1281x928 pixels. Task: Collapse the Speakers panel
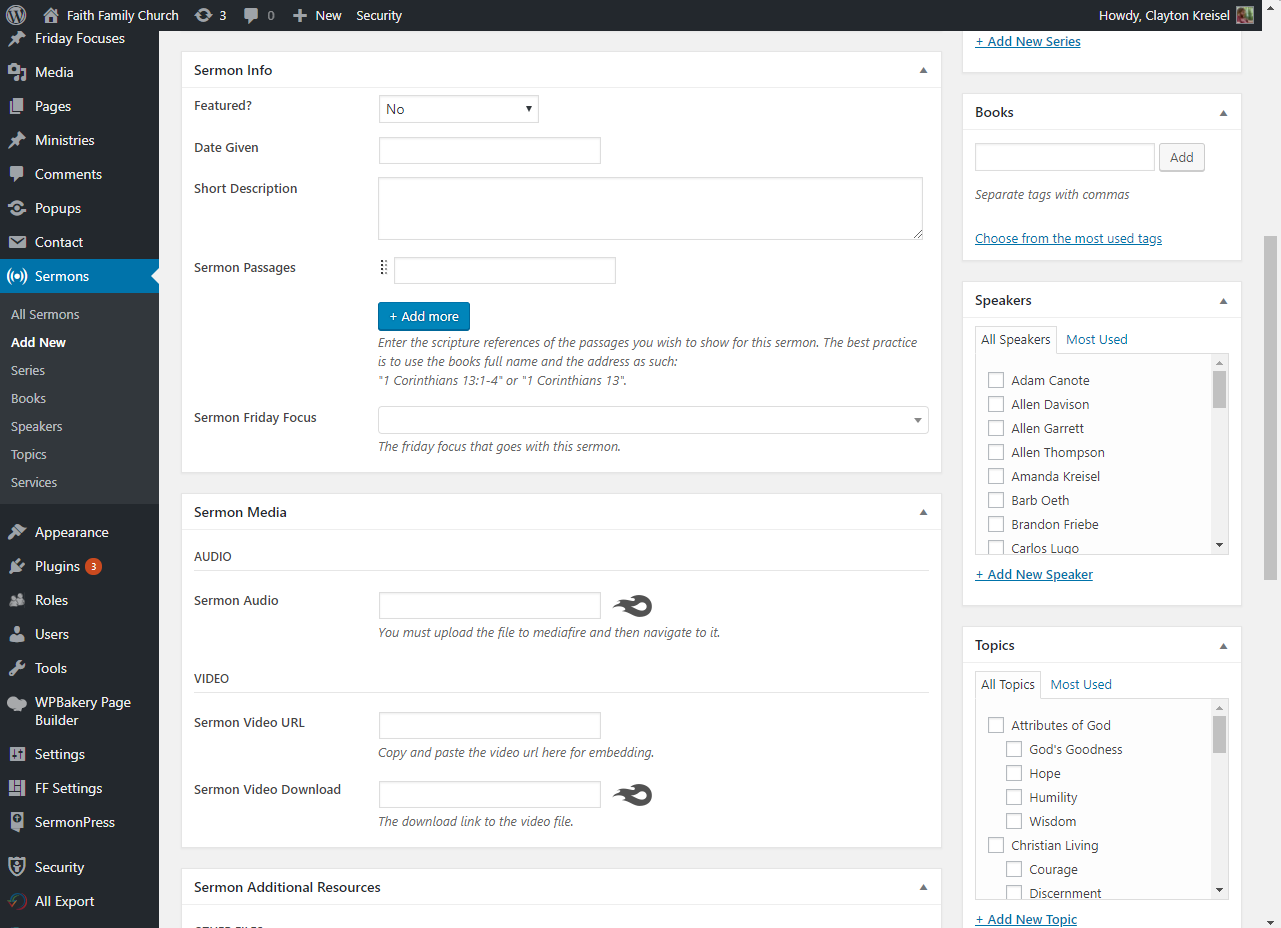tap(1223, 301)
